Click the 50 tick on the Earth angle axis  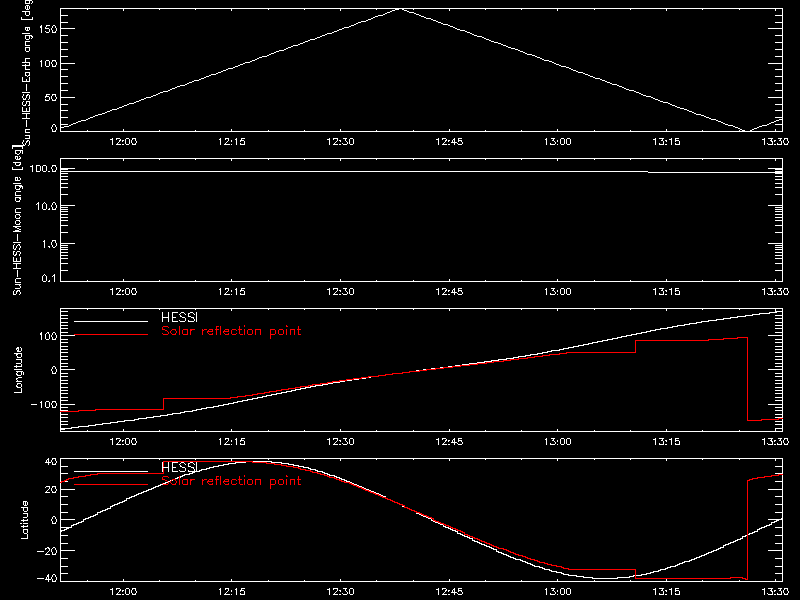[51, 97]
